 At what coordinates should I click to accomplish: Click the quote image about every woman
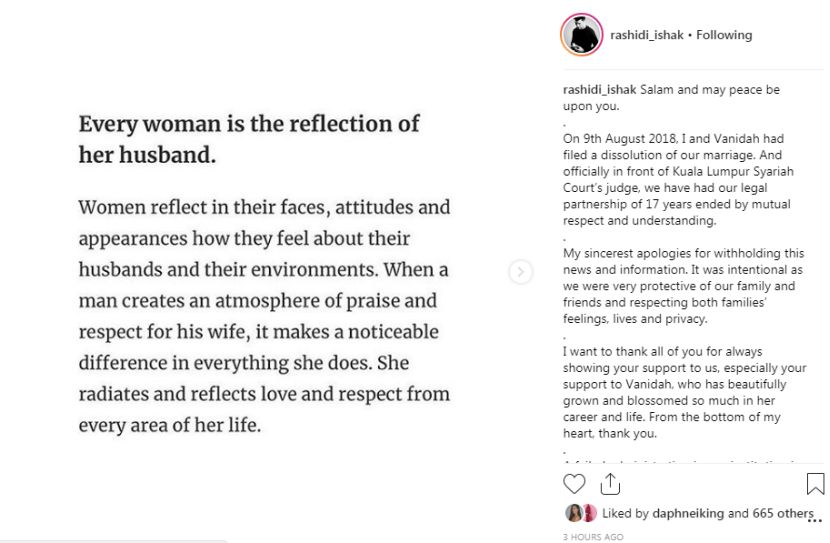coord(265,271)
